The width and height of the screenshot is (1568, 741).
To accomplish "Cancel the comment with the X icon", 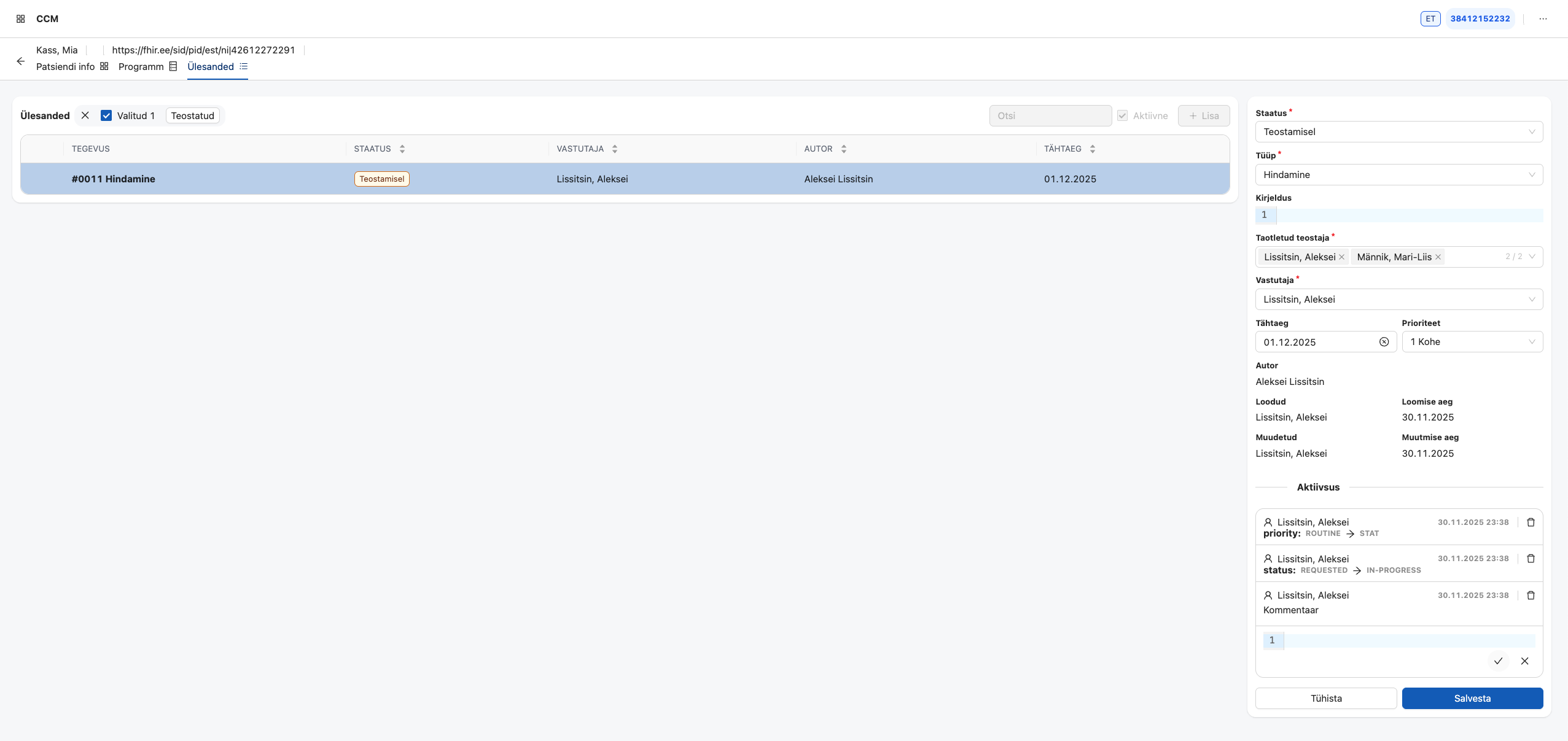I will (1526, 661).
